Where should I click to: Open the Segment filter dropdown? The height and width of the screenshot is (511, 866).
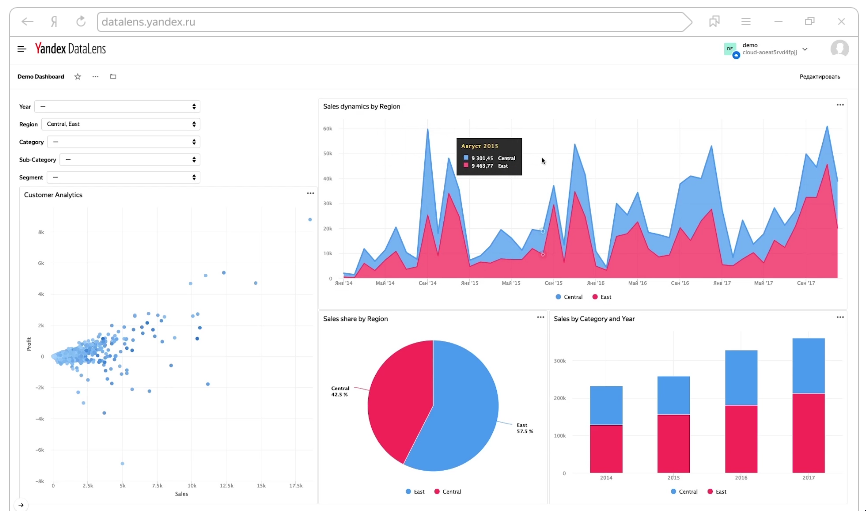point(123,177)
